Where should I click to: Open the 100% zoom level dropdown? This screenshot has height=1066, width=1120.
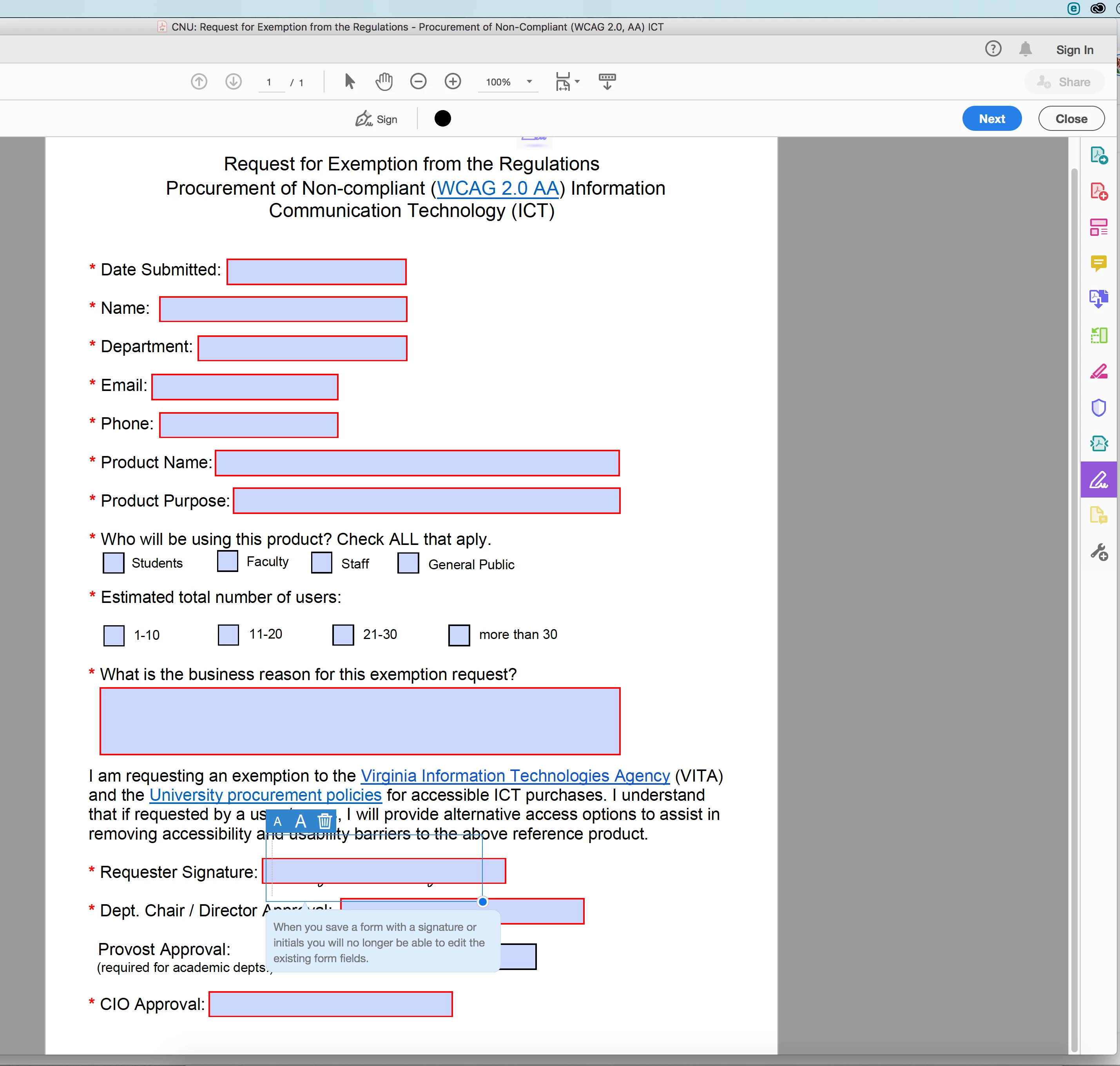[529, 82]
